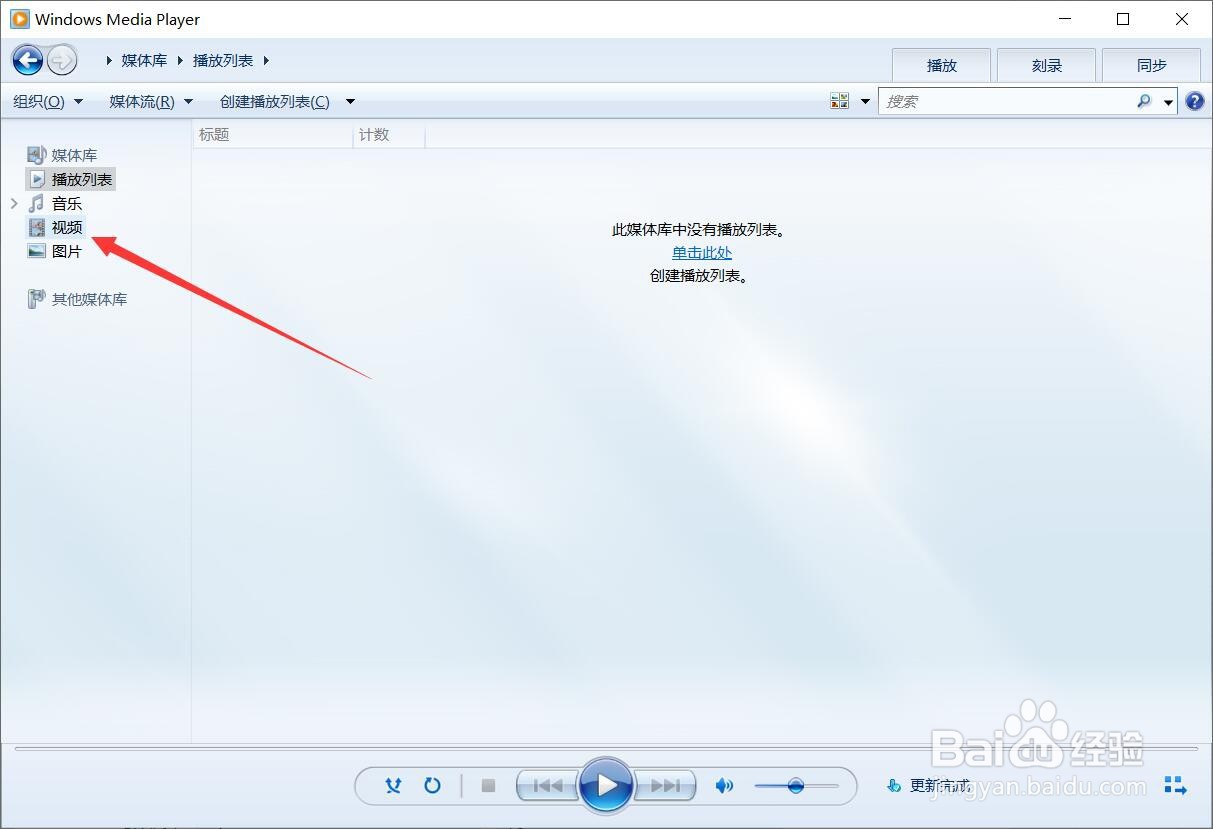Click the grayed Forward navigation arrow

[x=62, y=60]
